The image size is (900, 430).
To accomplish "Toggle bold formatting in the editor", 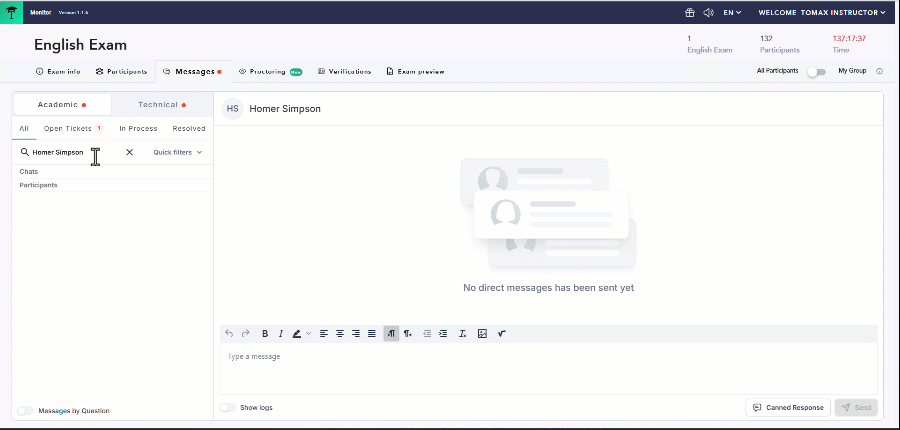I will point(265,334).
